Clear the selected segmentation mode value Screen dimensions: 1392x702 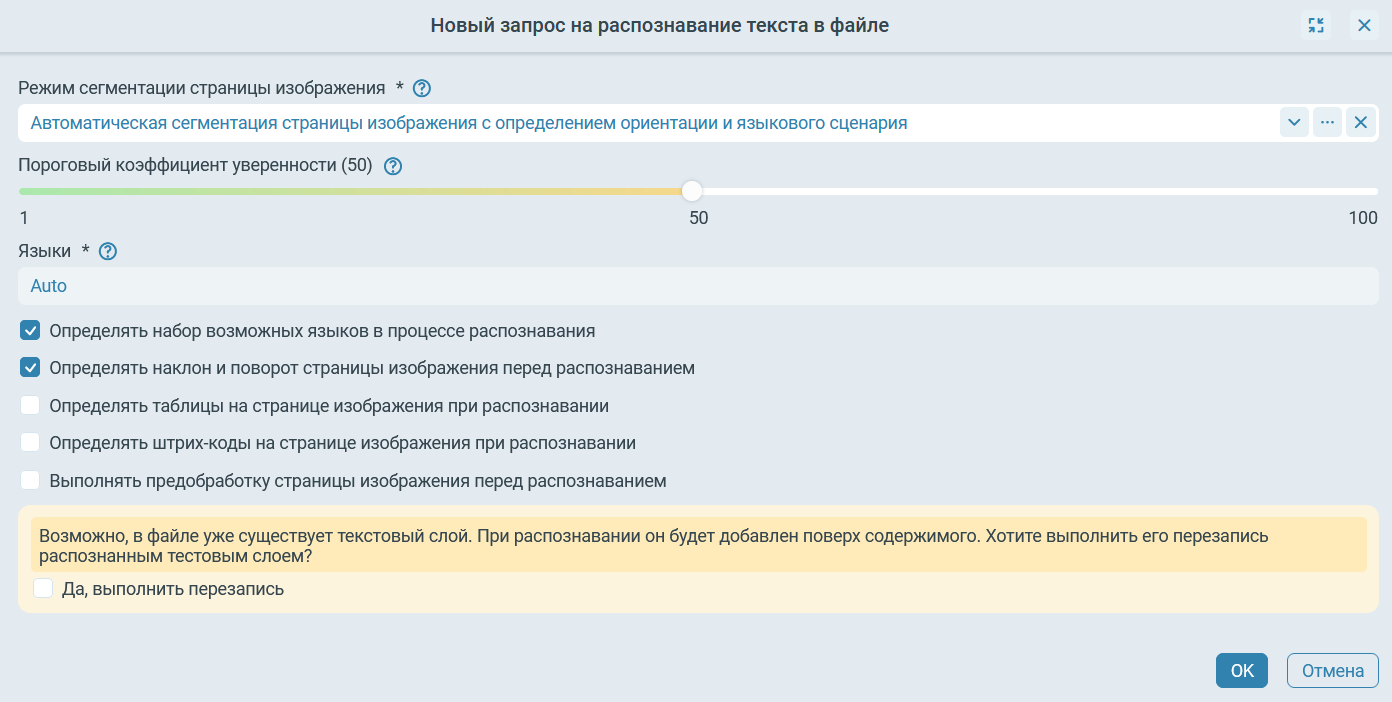coord(1360,123)
